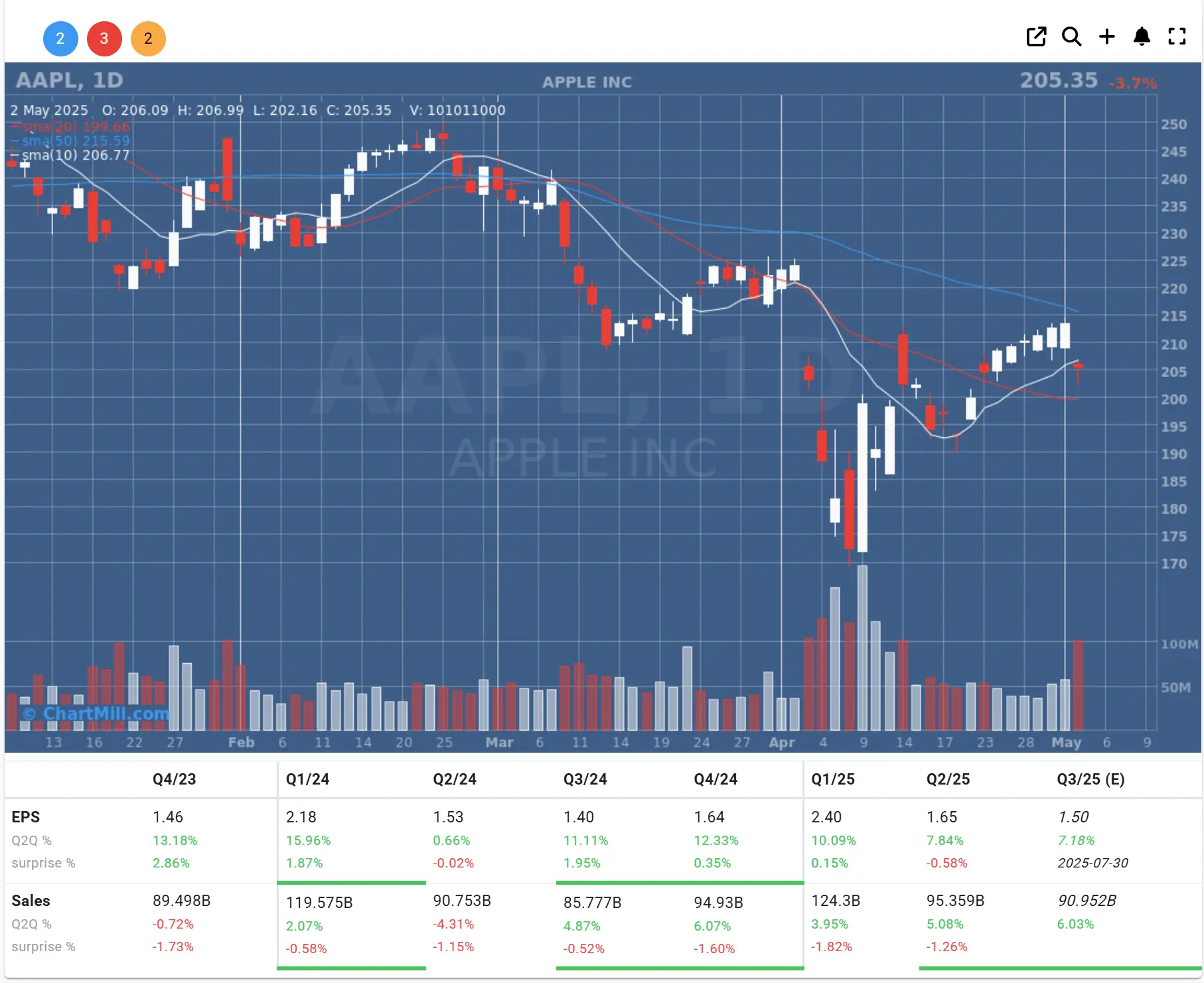Click the 2025-07-30 earnings date
The width and height of the screenshot is (1204, 983).
(1092, 863)
